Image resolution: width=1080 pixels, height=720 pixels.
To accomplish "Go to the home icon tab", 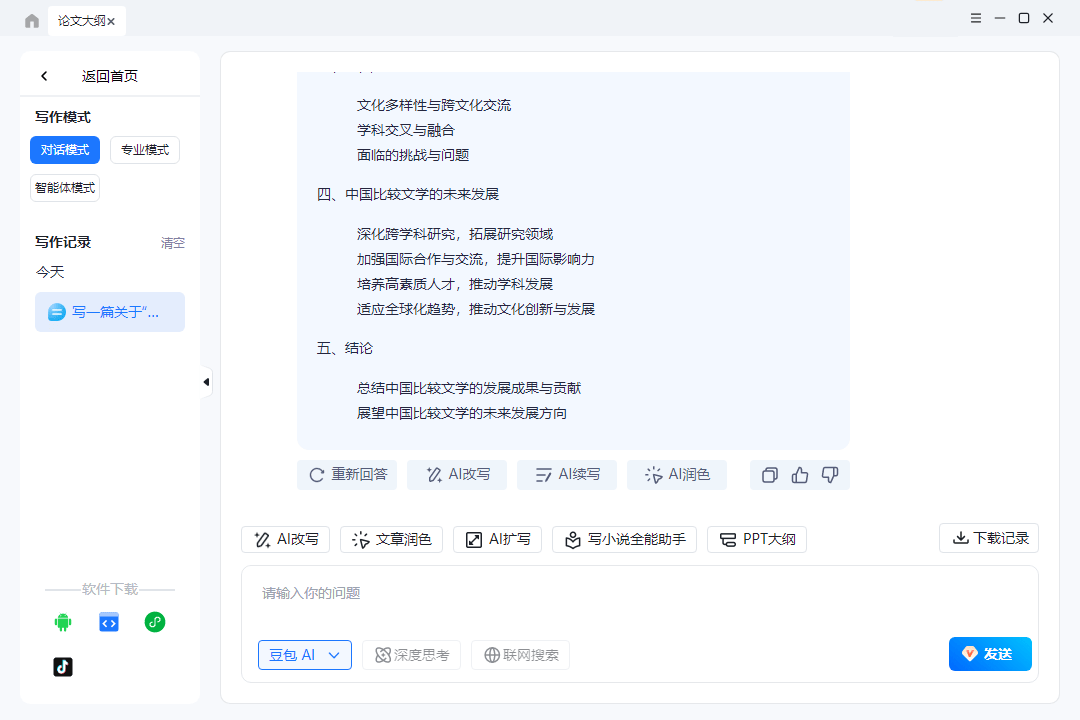I will 32,20.
